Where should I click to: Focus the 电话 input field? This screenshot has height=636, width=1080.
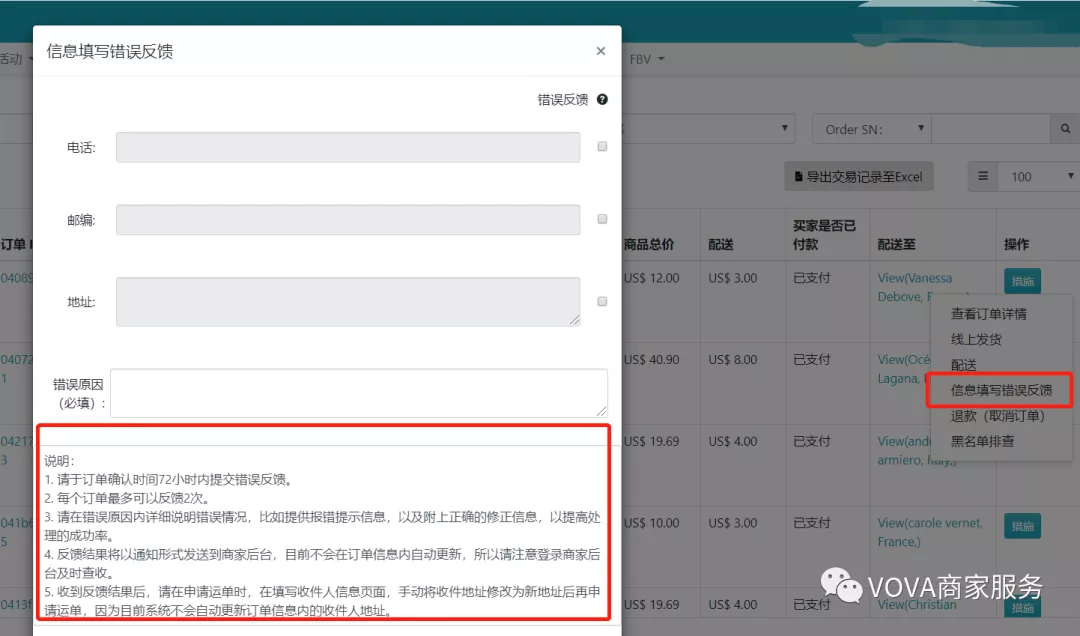[348, 147]
